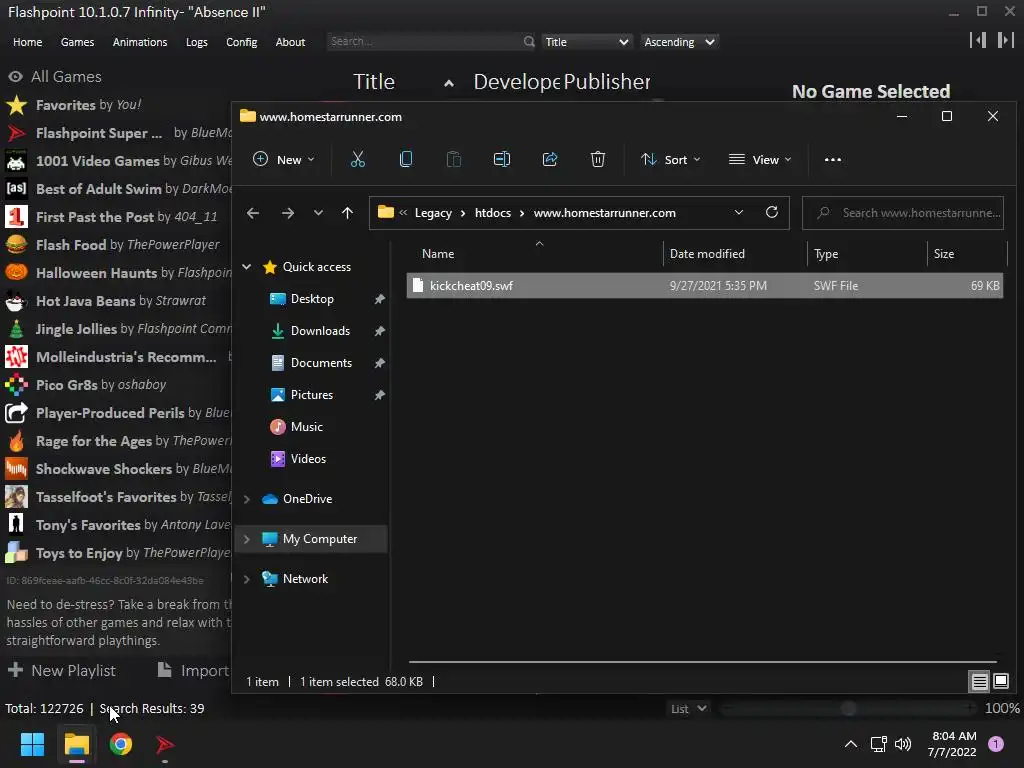Switch to large icons layout icon
Screen dimensions: 1024x768
(1000, 682)
